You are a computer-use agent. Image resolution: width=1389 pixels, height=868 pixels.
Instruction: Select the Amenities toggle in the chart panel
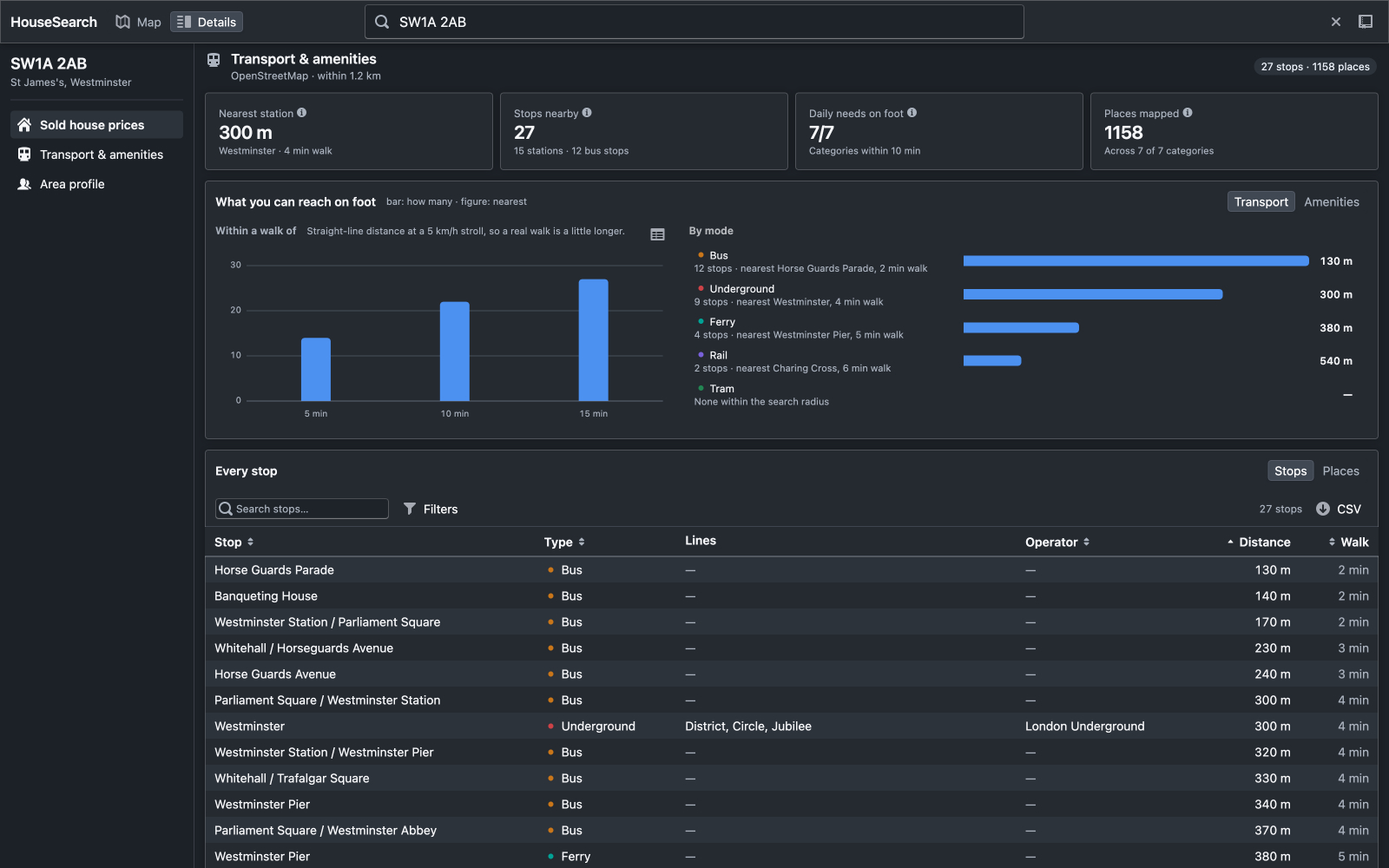(1332, 201)
